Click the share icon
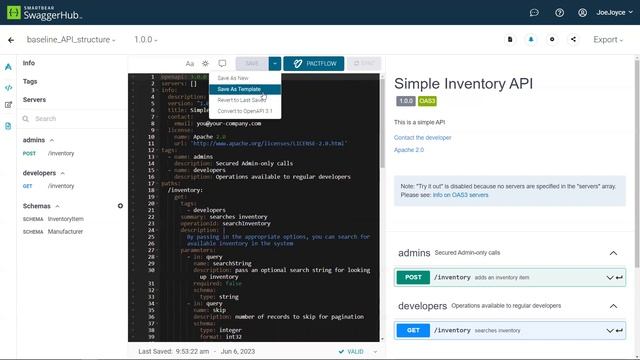 click(x=573, y=40)
